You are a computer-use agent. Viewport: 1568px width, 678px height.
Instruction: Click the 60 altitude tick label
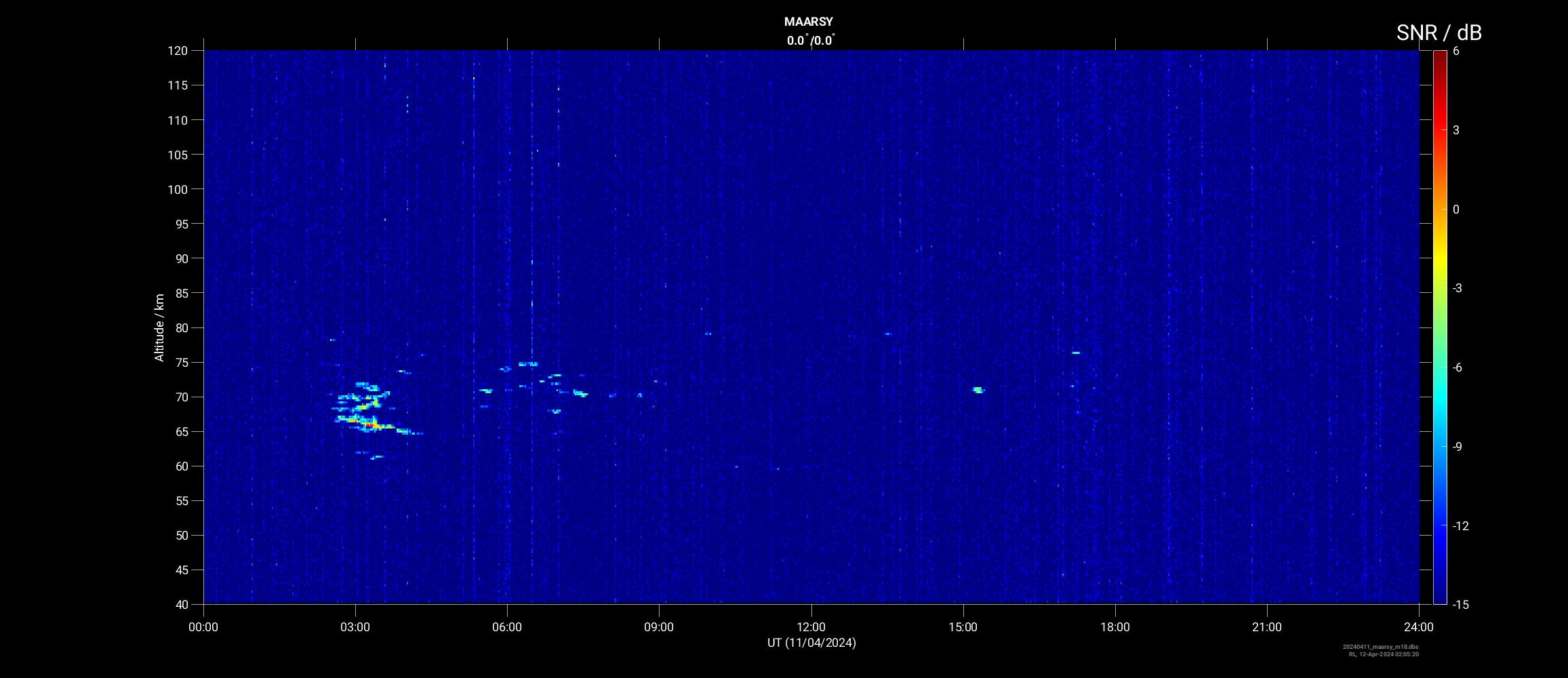click(x=180, y=466)
